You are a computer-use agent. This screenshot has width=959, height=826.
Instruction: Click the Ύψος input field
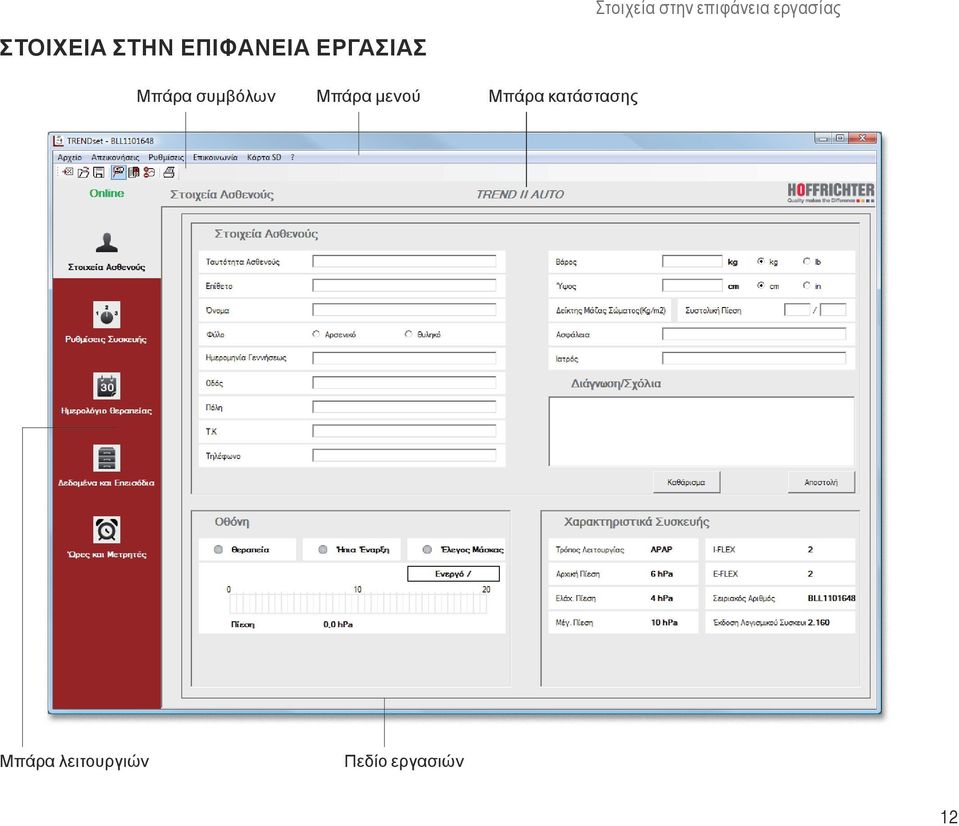click(x=692, y=286)
